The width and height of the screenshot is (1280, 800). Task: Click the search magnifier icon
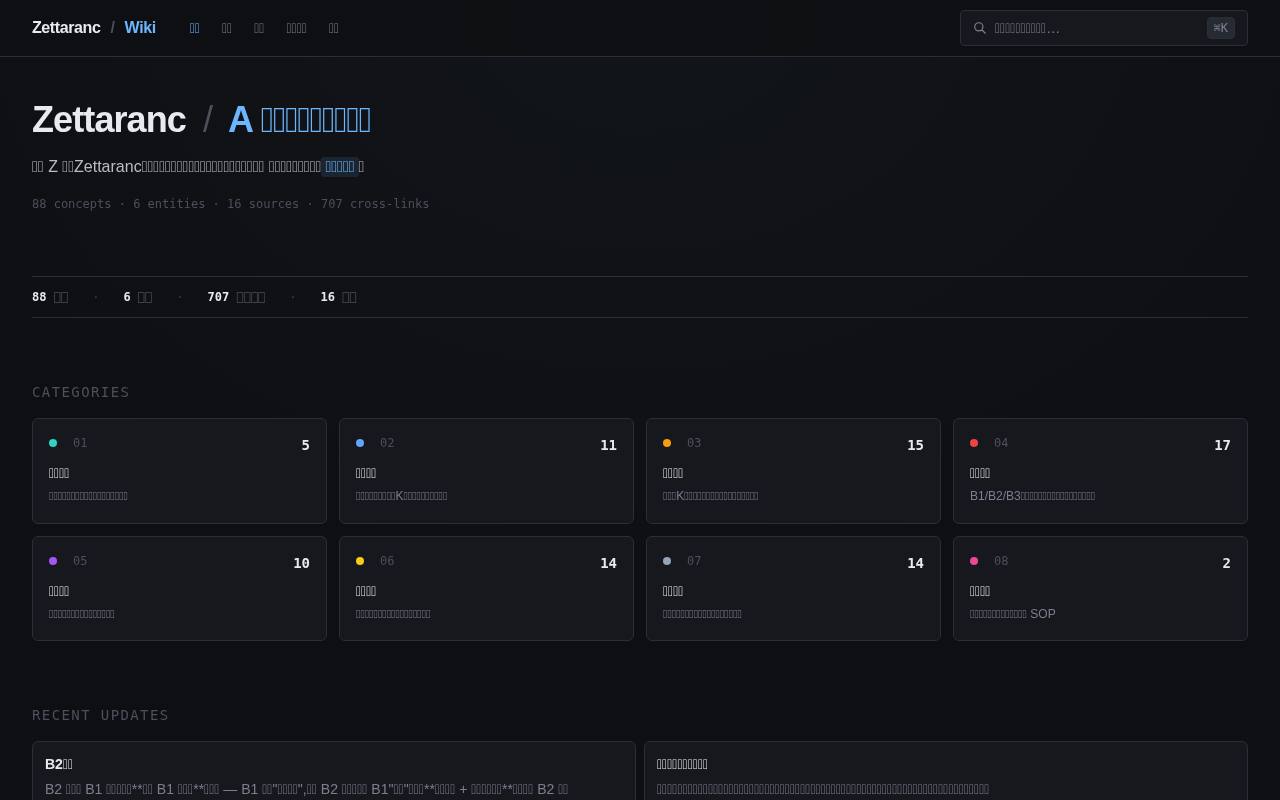click(980, 28)
